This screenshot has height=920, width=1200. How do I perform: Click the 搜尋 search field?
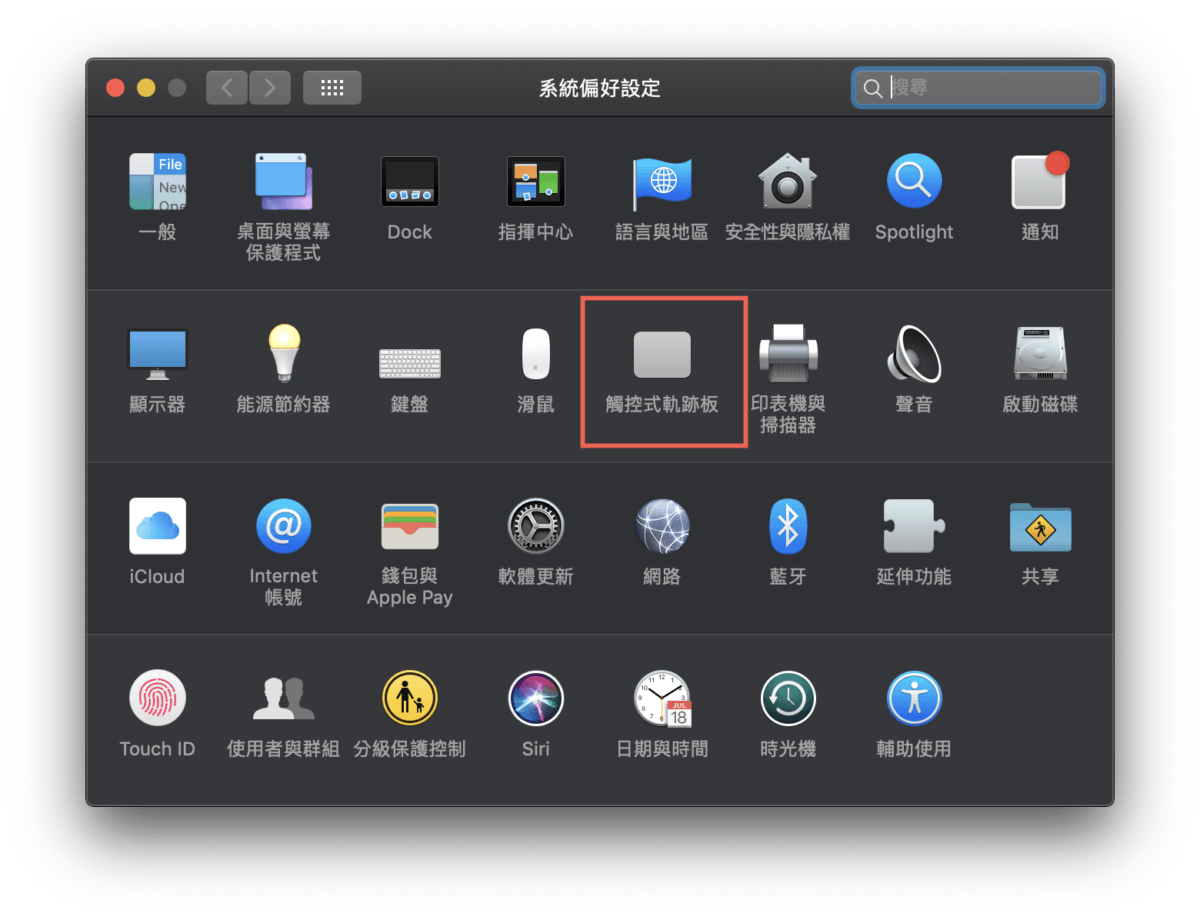click(978, 88)
